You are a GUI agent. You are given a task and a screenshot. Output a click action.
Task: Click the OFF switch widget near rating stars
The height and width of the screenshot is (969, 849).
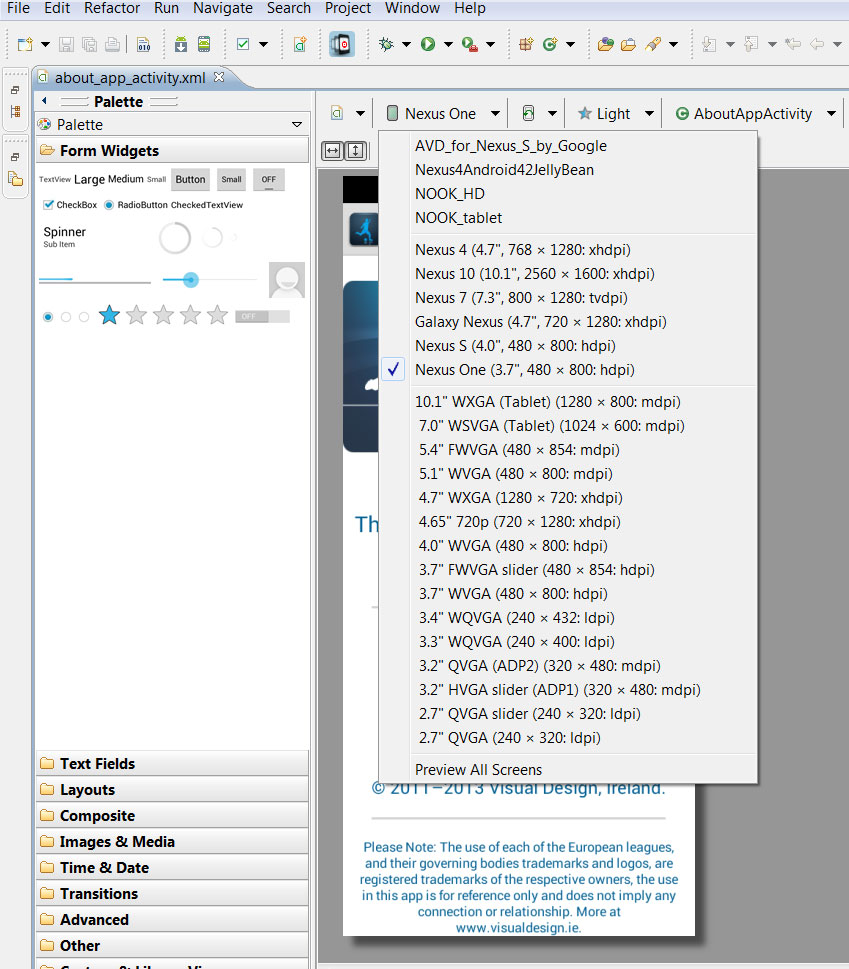262,316
